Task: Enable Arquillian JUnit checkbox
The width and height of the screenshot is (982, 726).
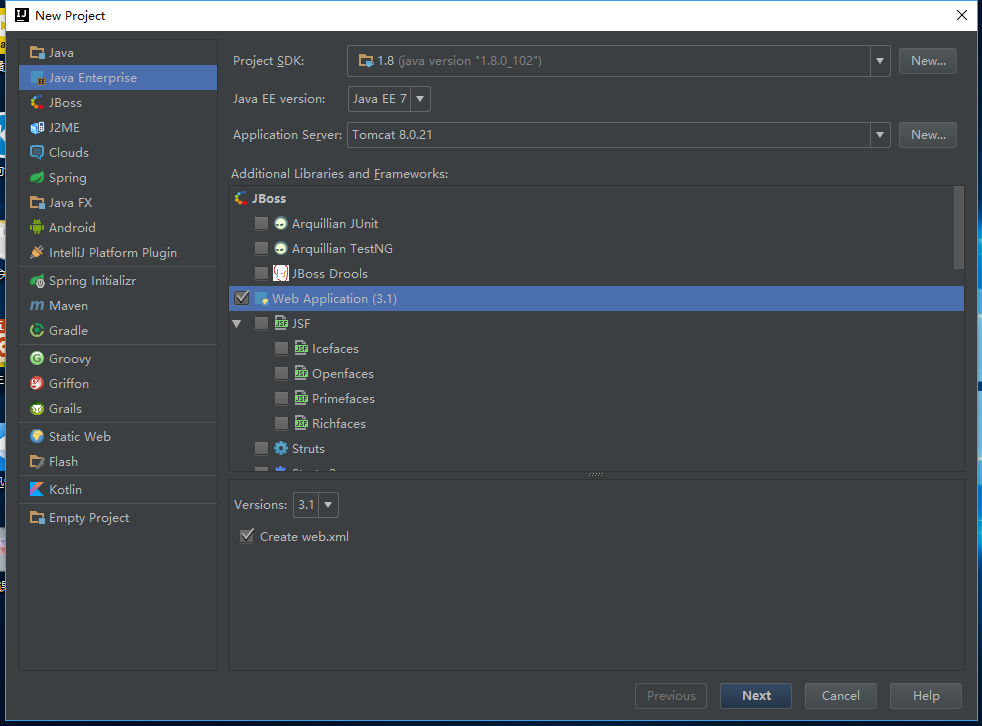Action: (x=261, y=224)
